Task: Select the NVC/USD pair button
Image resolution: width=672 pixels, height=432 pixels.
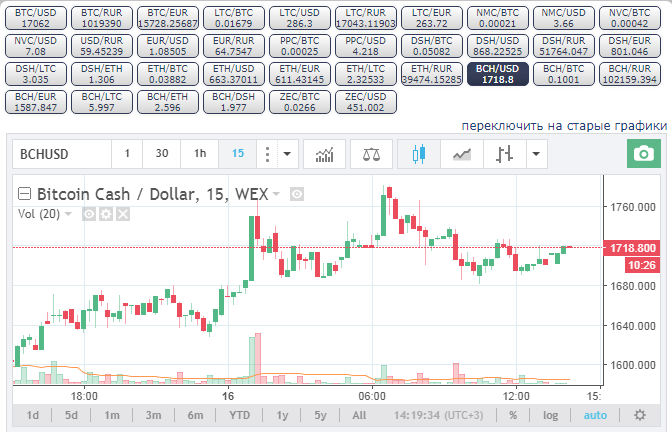Action: tap(36, 46)
